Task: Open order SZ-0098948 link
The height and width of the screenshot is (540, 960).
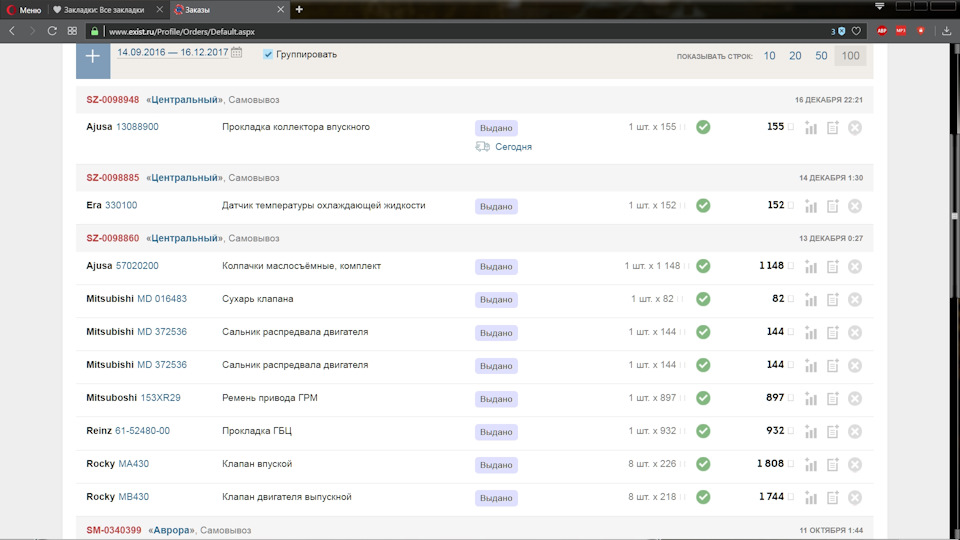Action: 113,100
